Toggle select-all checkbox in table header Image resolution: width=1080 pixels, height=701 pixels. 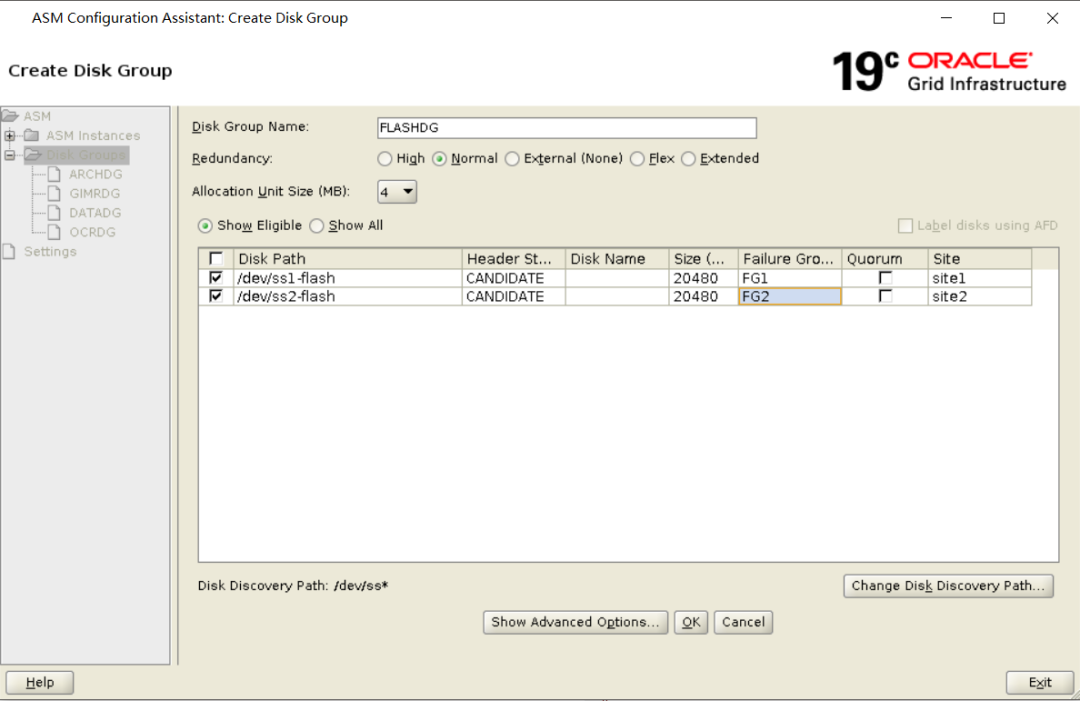click(216, 259)
